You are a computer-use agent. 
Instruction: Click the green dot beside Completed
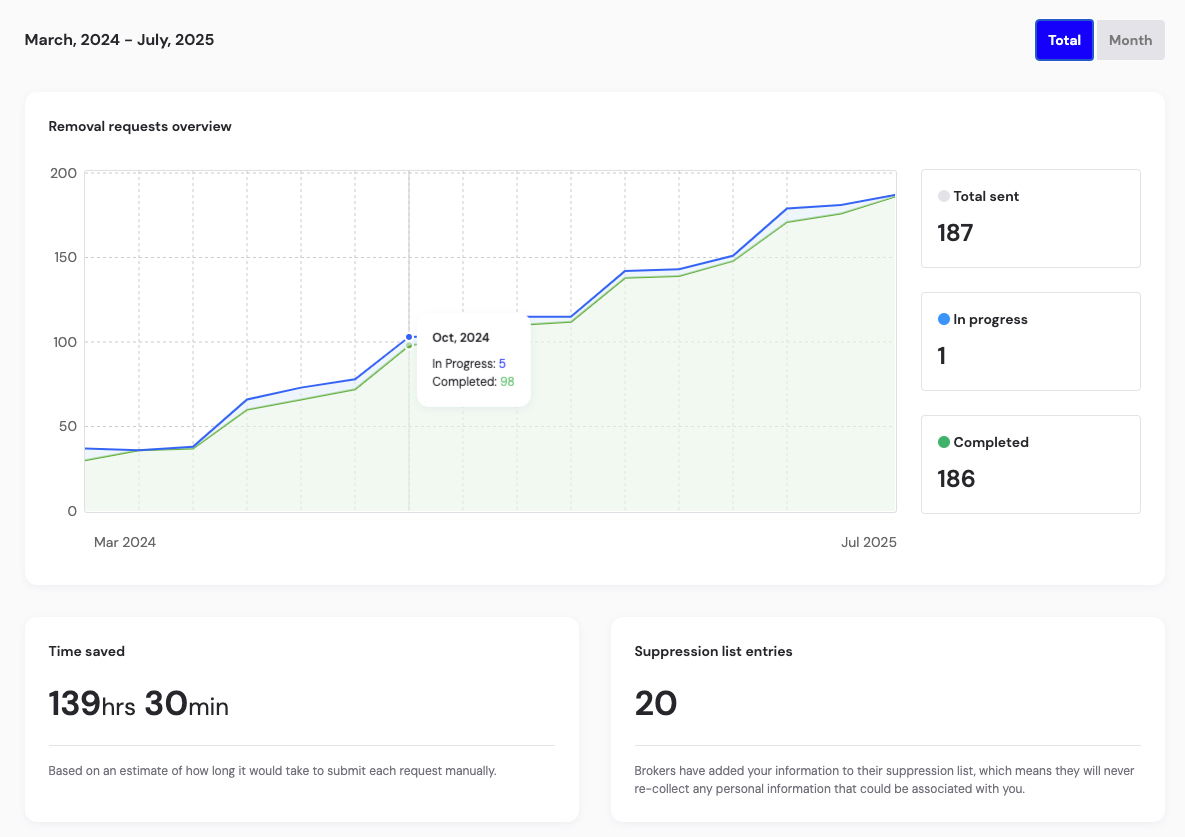(x=944, y=442)
